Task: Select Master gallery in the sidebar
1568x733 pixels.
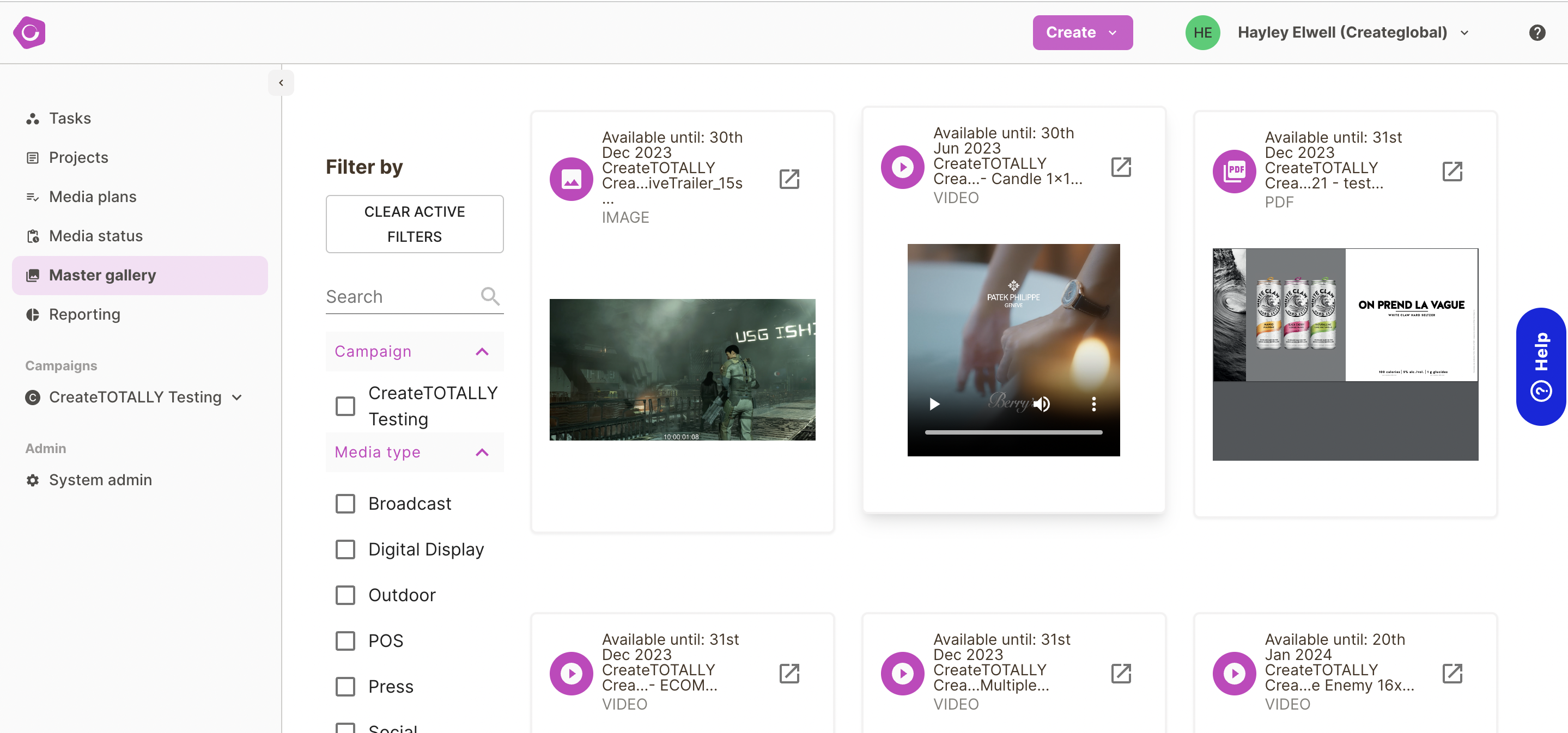Action: coord(139,276)
